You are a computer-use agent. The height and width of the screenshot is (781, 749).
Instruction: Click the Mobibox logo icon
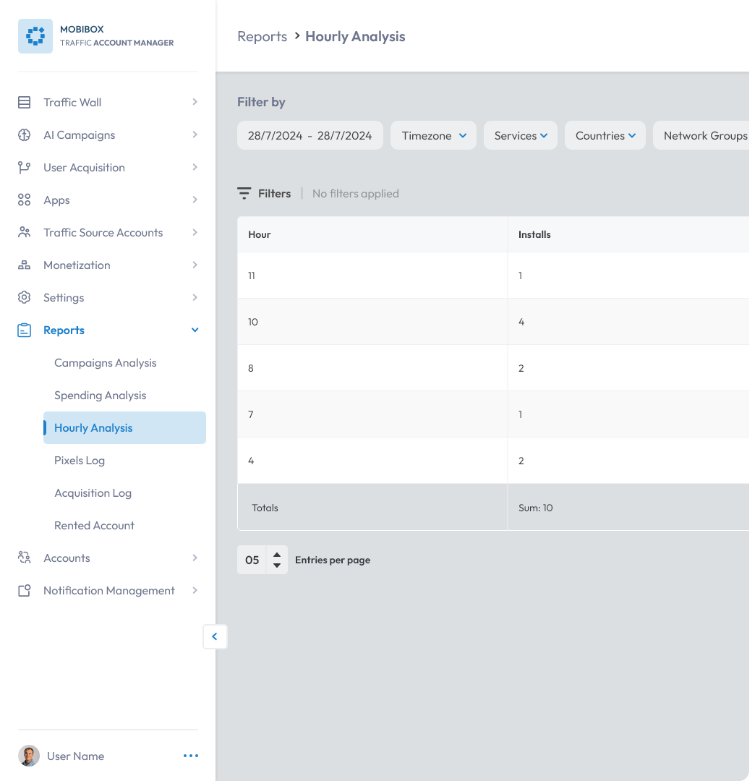tap(35, 36)
